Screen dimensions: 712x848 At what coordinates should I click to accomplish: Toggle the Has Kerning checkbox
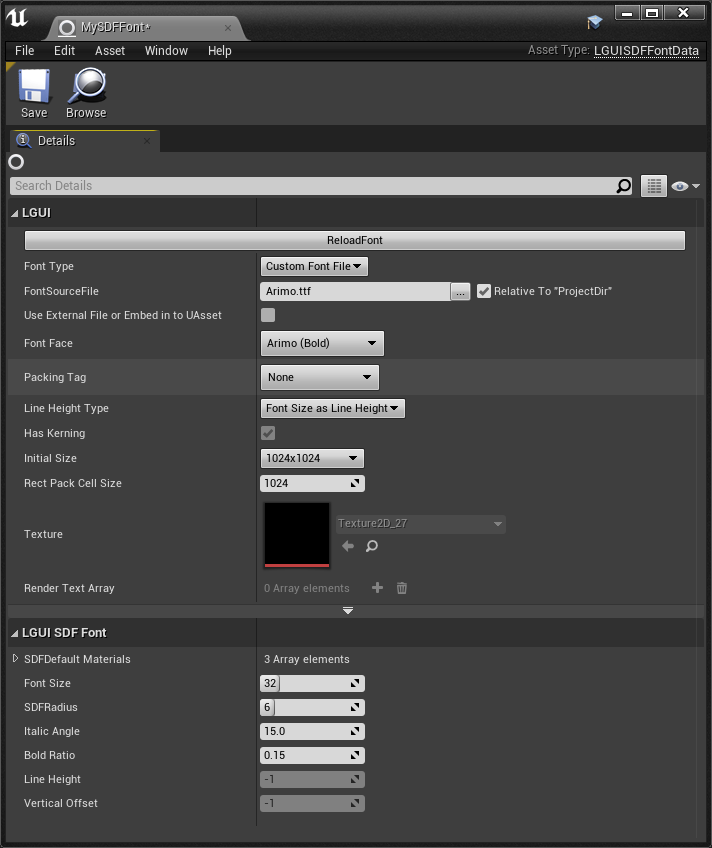[x=268, y=433]
